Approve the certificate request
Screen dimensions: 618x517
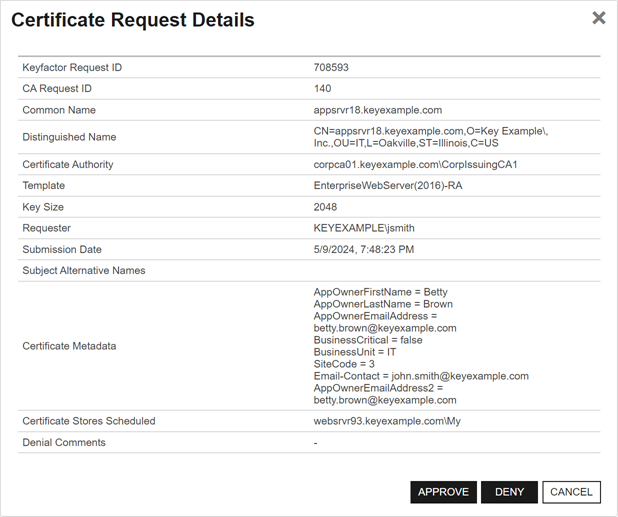pos(443,492)
